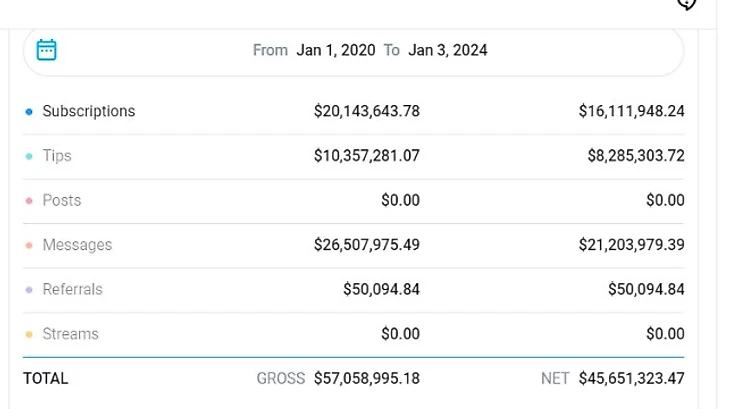Click the partial icon at top right

[687, 4]
